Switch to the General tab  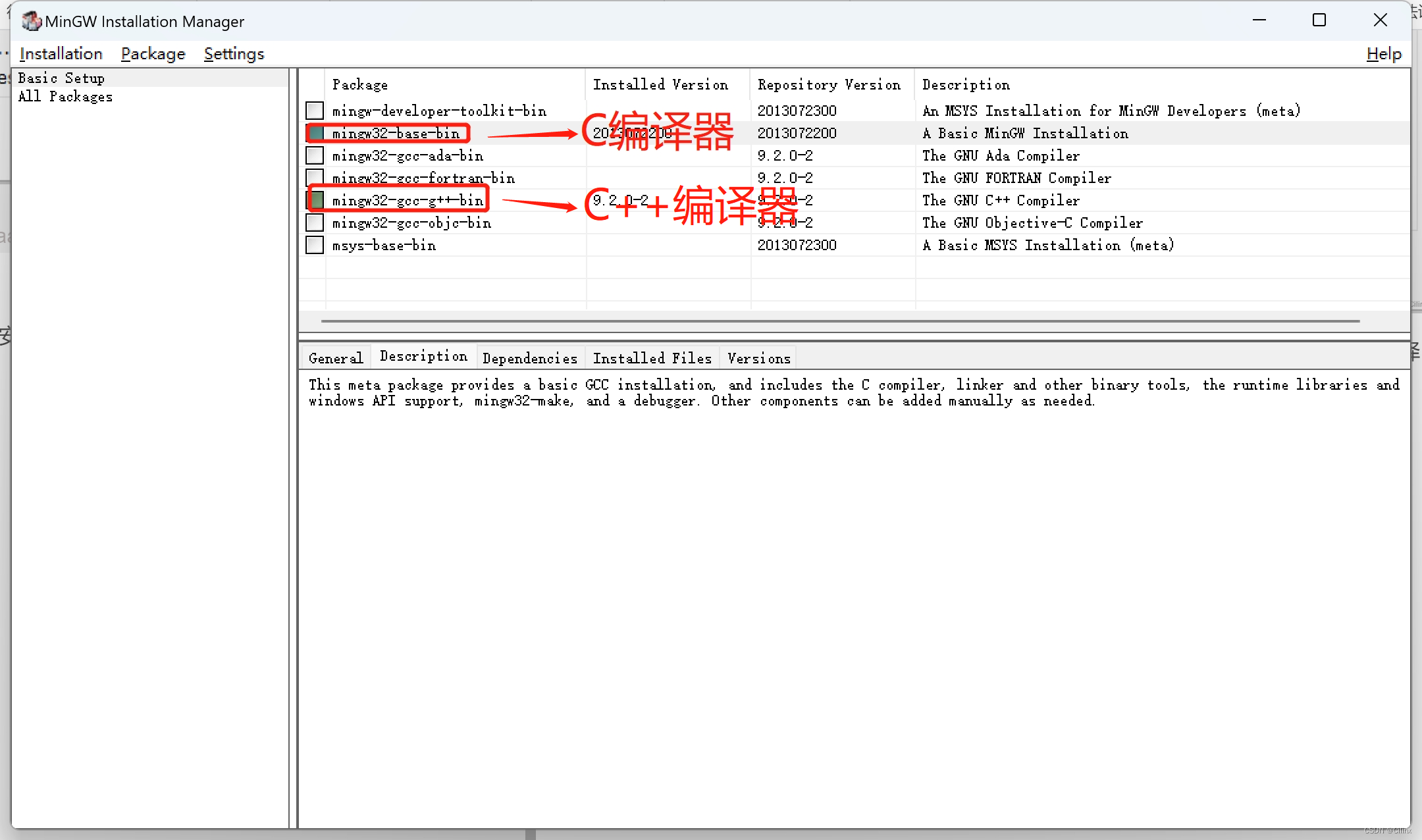pos(335,358)
